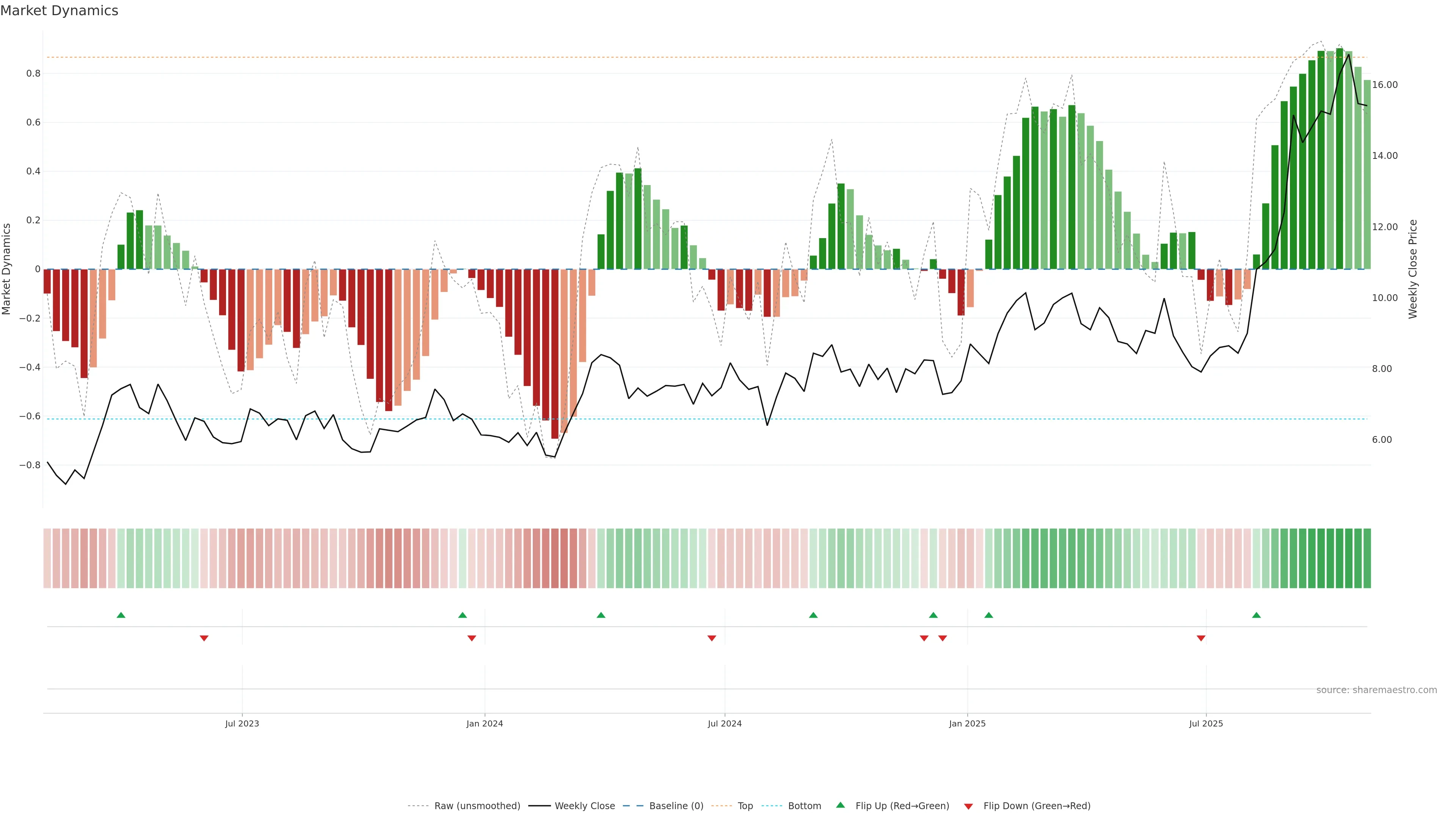Click the green Flip Up triangle in legend
This screenshot has height=819, width=1456.
841,805
